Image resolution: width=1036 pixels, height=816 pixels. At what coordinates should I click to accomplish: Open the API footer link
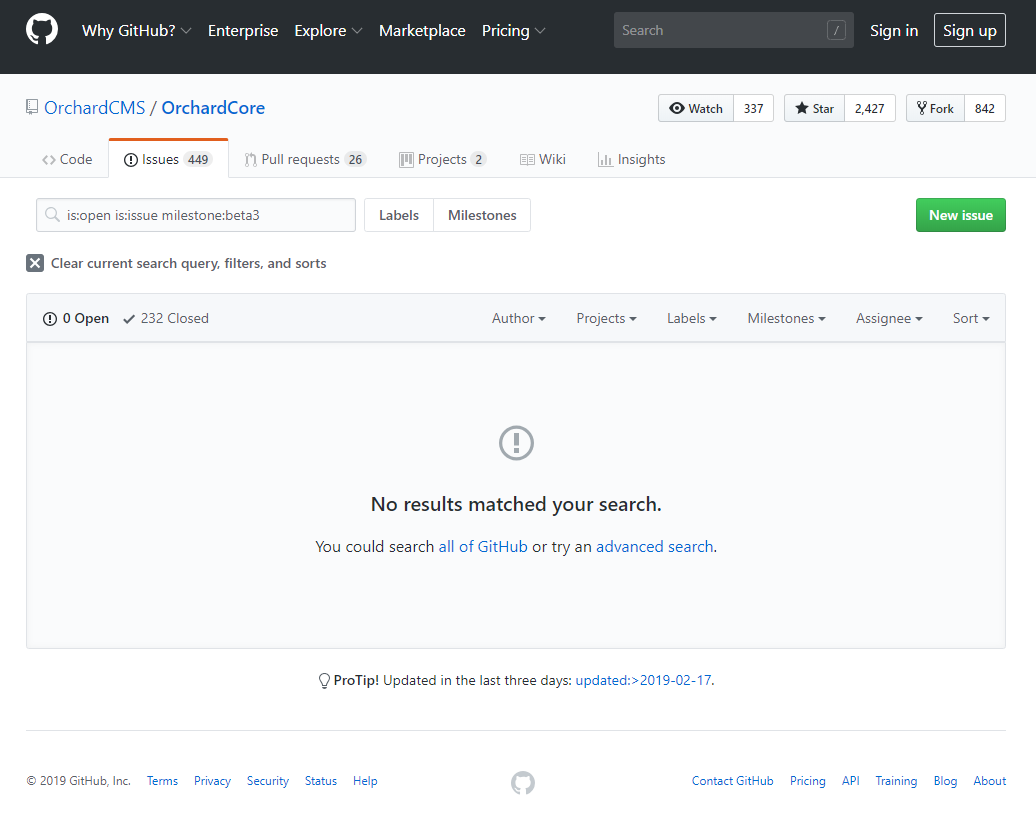pyautogui.click(x=850, y=781)
